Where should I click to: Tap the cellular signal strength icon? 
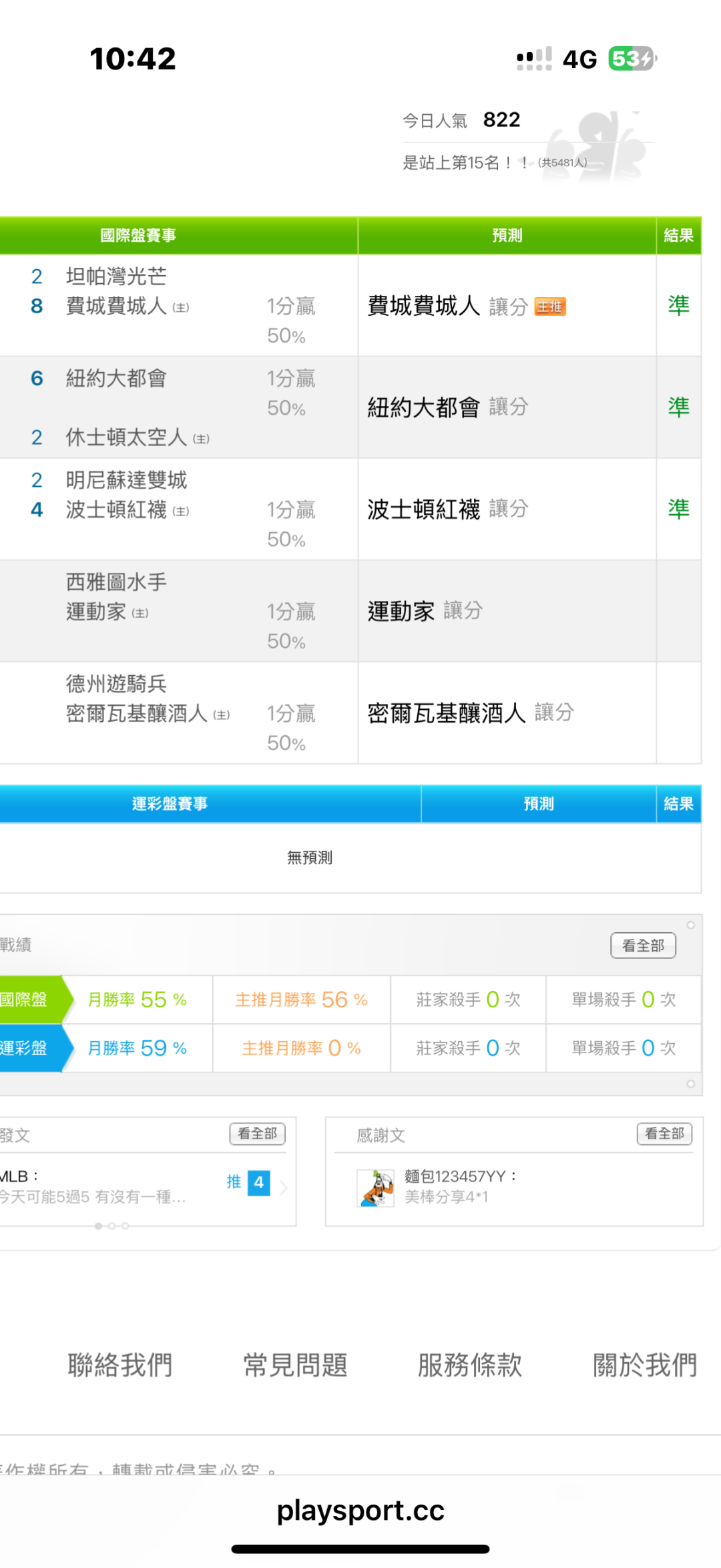point(534,59)
